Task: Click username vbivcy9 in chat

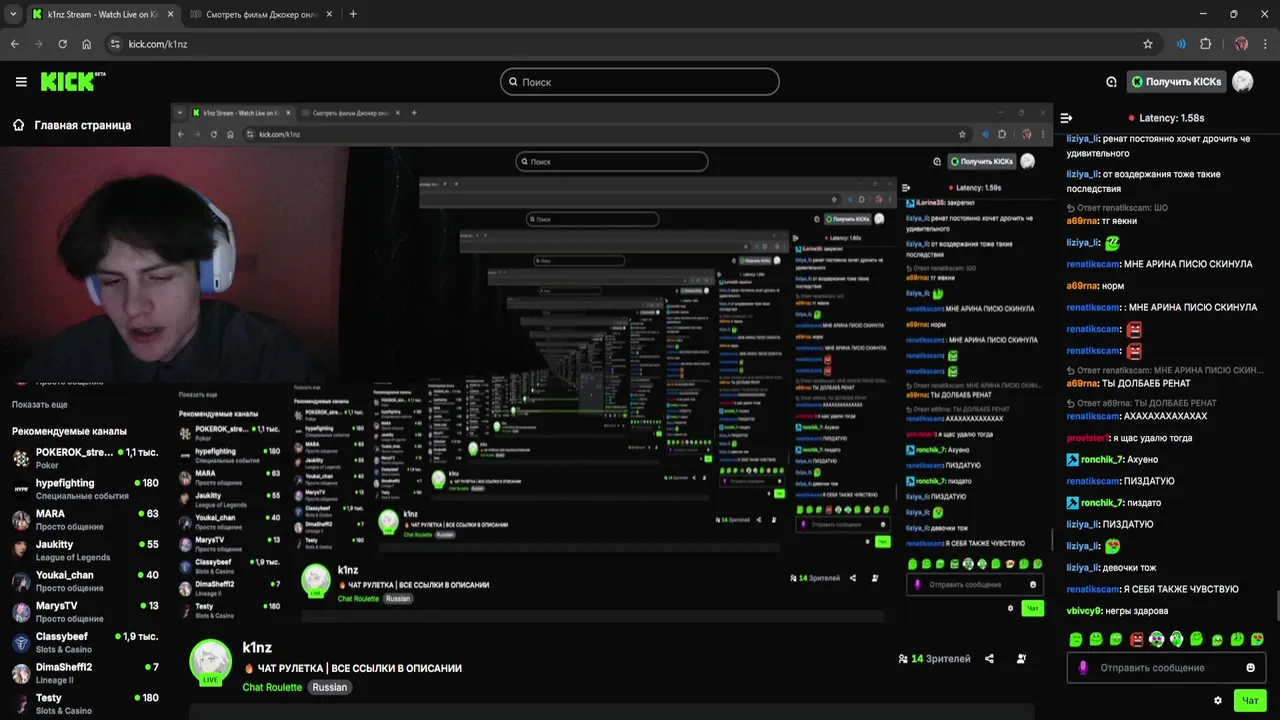Action: [1083, 611]
